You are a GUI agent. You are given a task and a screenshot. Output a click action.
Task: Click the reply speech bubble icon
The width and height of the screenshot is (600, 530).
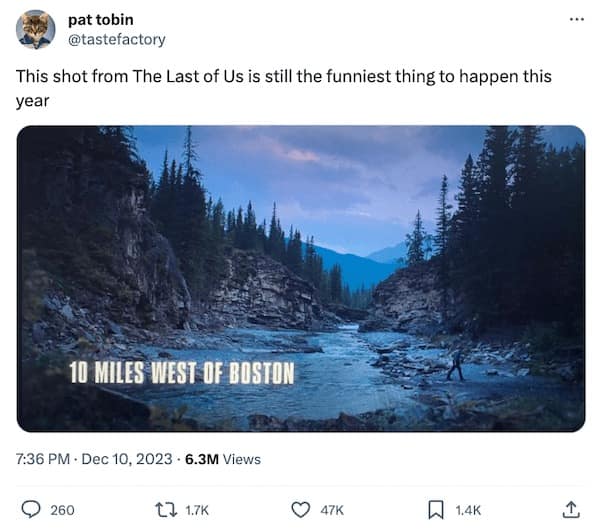(30, 509)
